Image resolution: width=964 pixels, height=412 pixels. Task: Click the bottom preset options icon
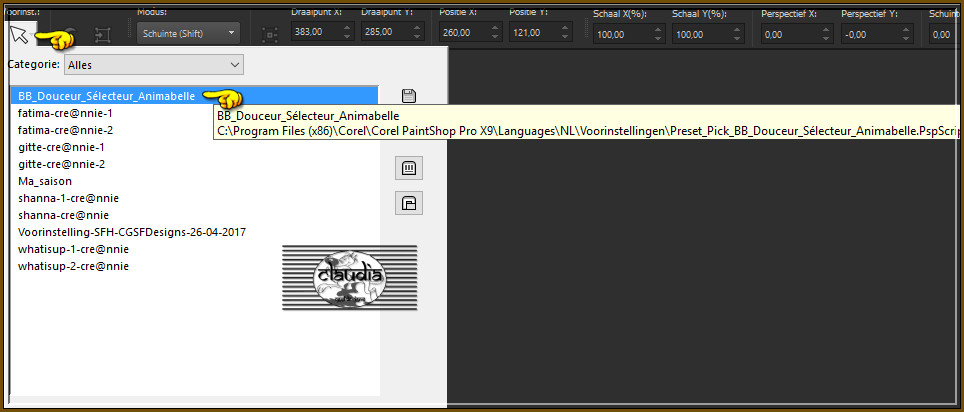[409, 203]
